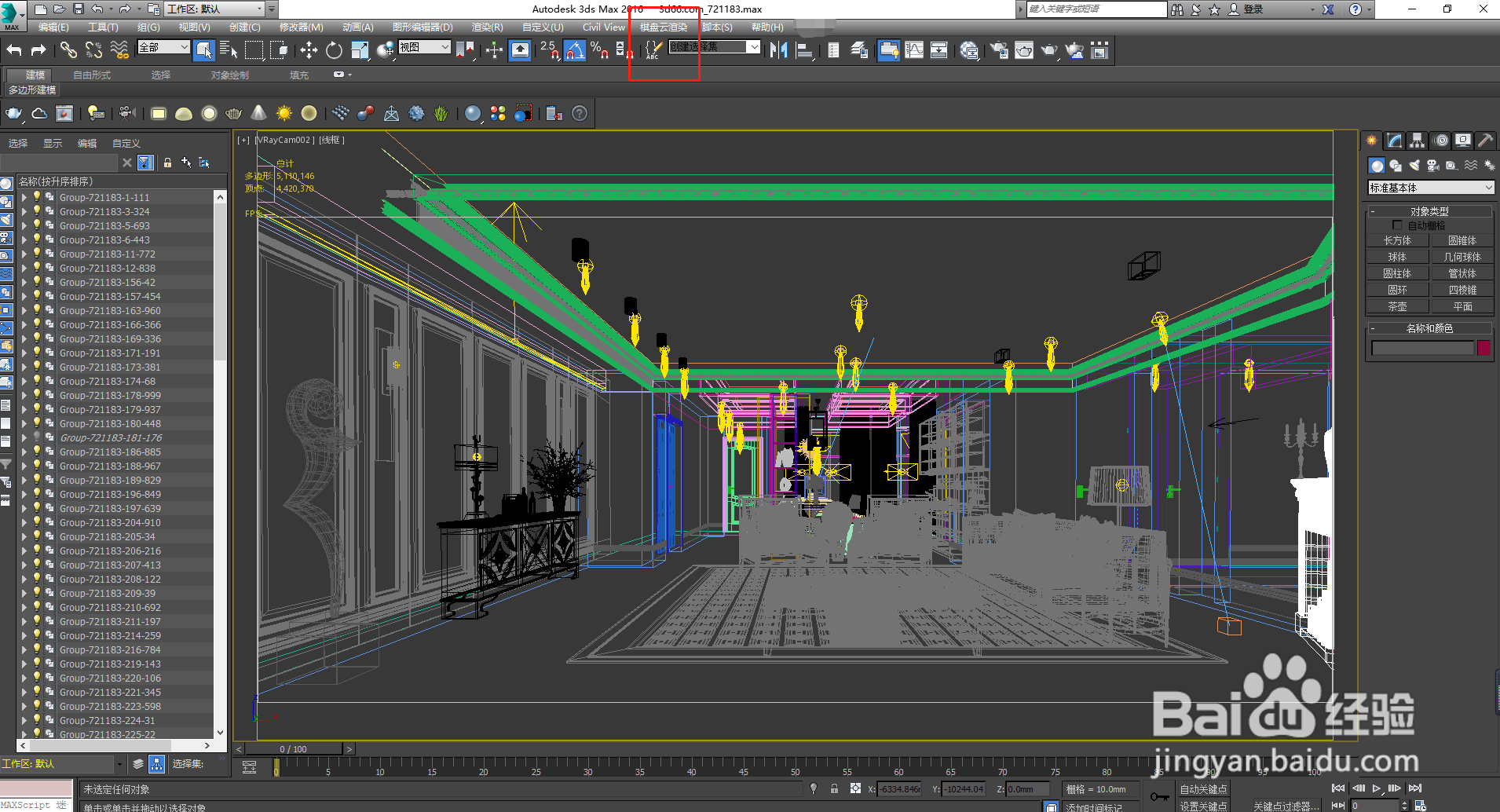1500x812 pixels.
Task: Open the 渲染(R) menu
Action: (x=487, y=27)
